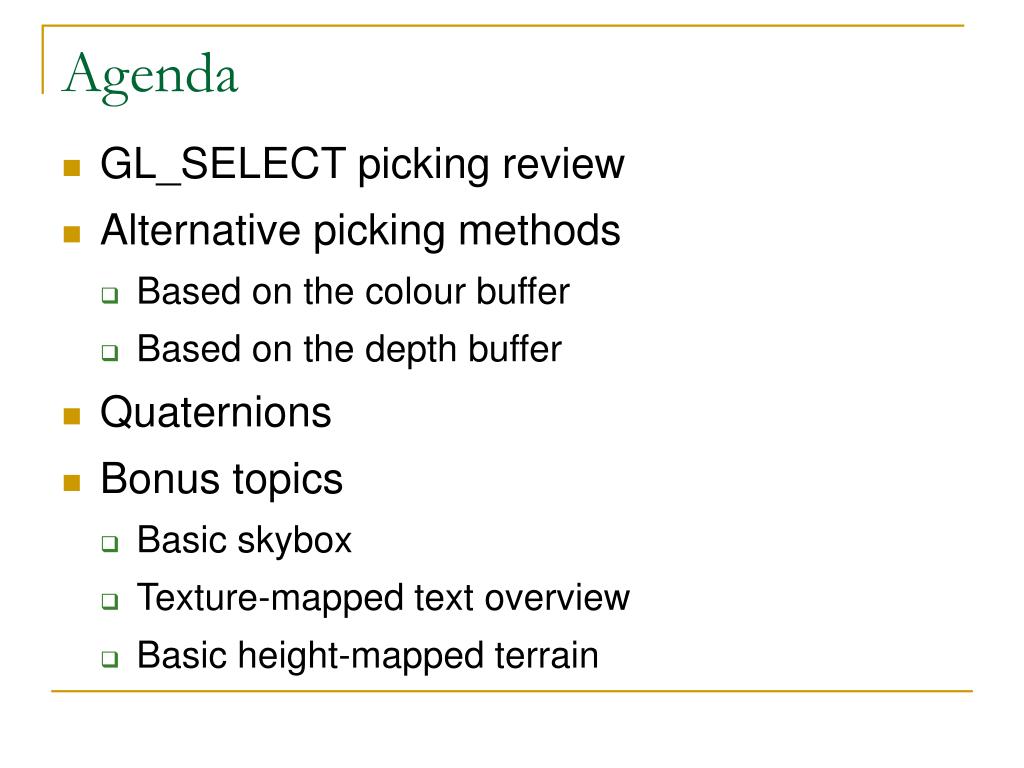The width and height of the screenshot is (1024, 768).
Task: Click the hollow box bullet beside Basic skybox
Action: coord(110,543)
